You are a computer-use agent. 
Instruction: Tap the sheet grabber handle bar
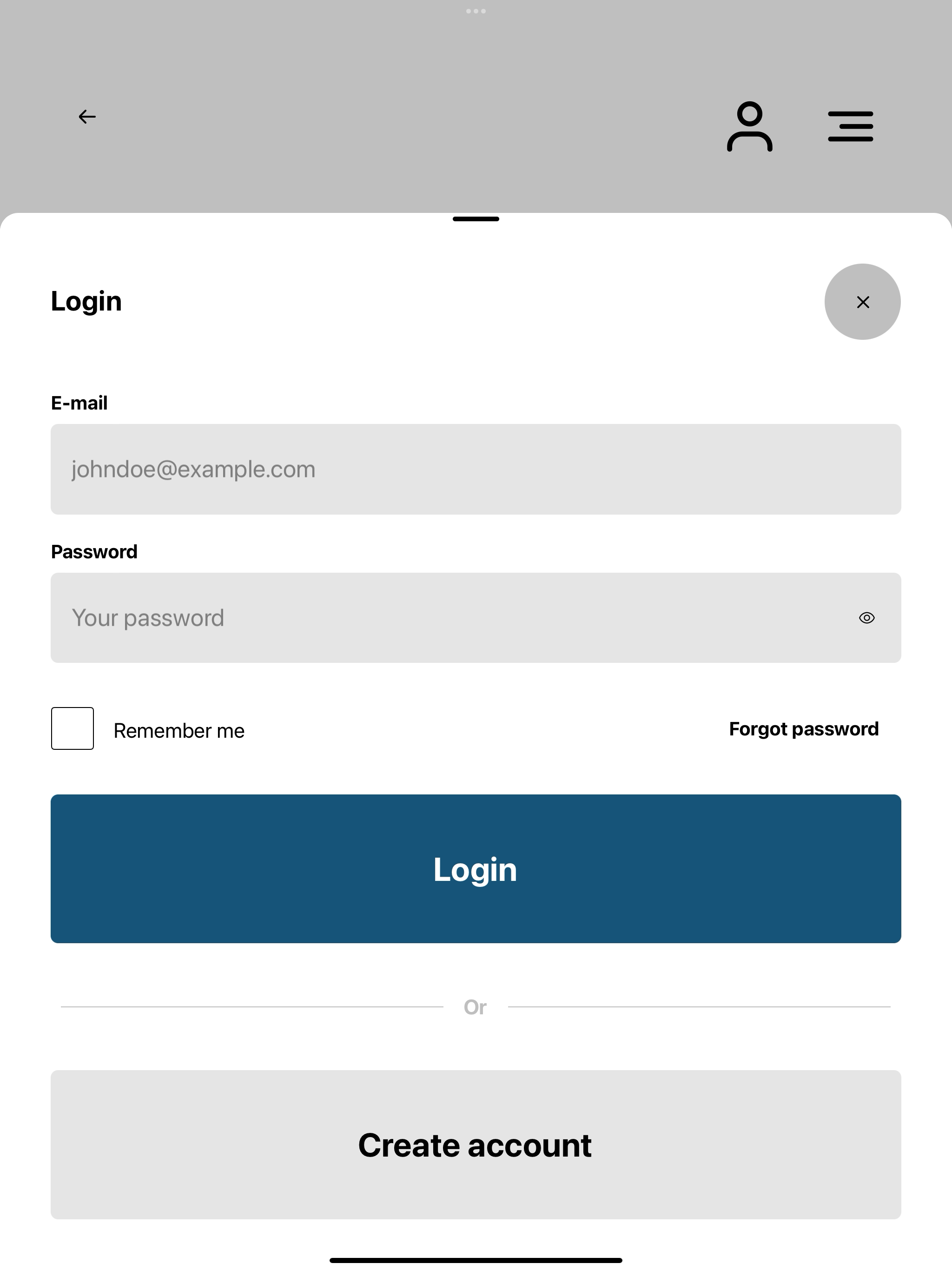(x=476, y=219)
